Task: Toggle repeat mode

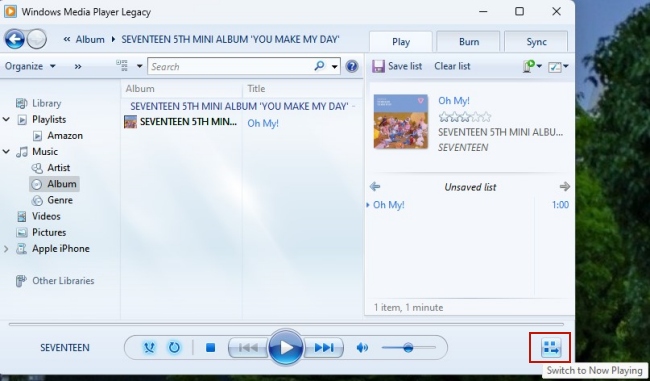Action: pos(174,347)
